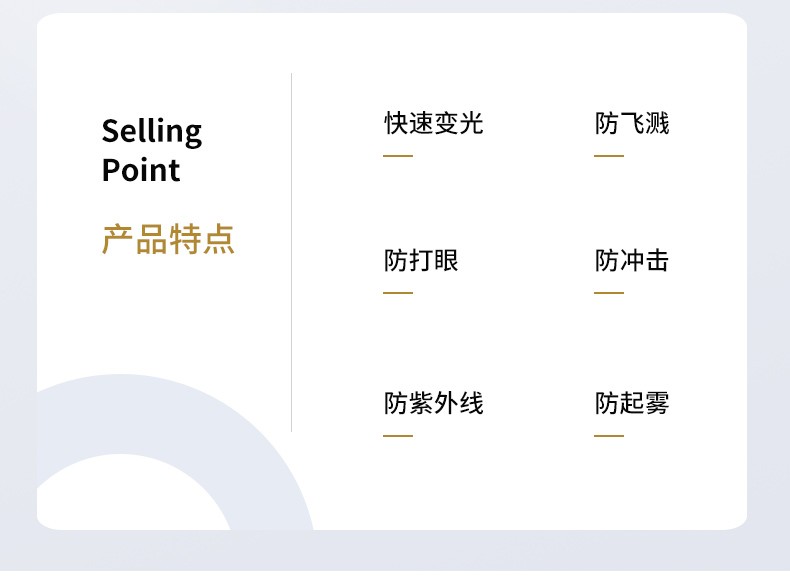The width and height of the screenshot is (790, 576).
Task: Click gold underline below 防打眼
Action: click(x=398, y=292)
